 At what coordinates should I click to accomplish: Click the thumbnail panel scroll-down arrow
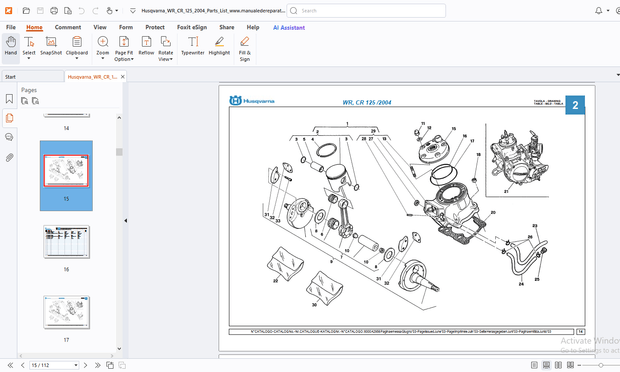point(119,349)
